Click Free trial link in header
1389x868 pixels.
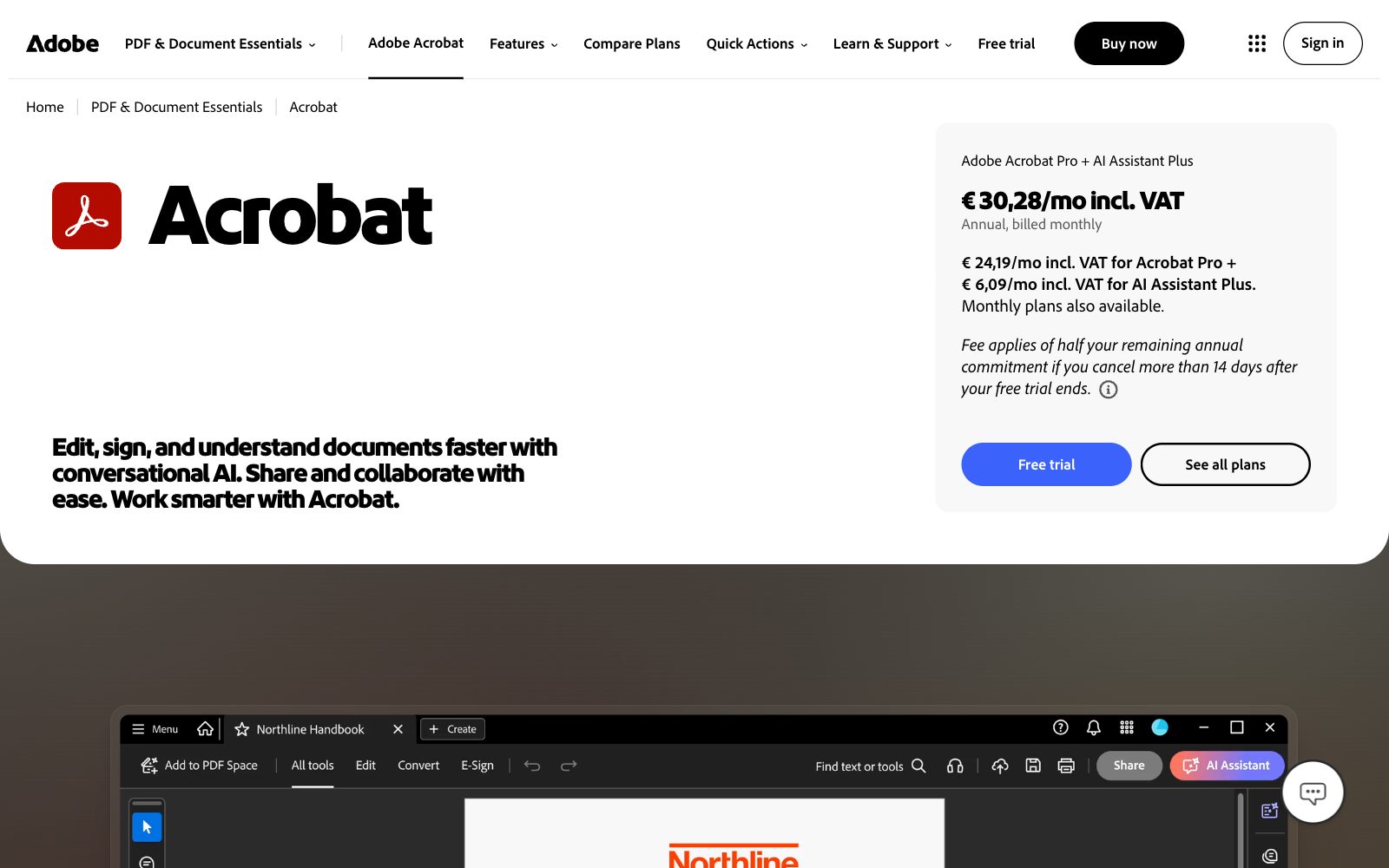[x=1006, y=43]
